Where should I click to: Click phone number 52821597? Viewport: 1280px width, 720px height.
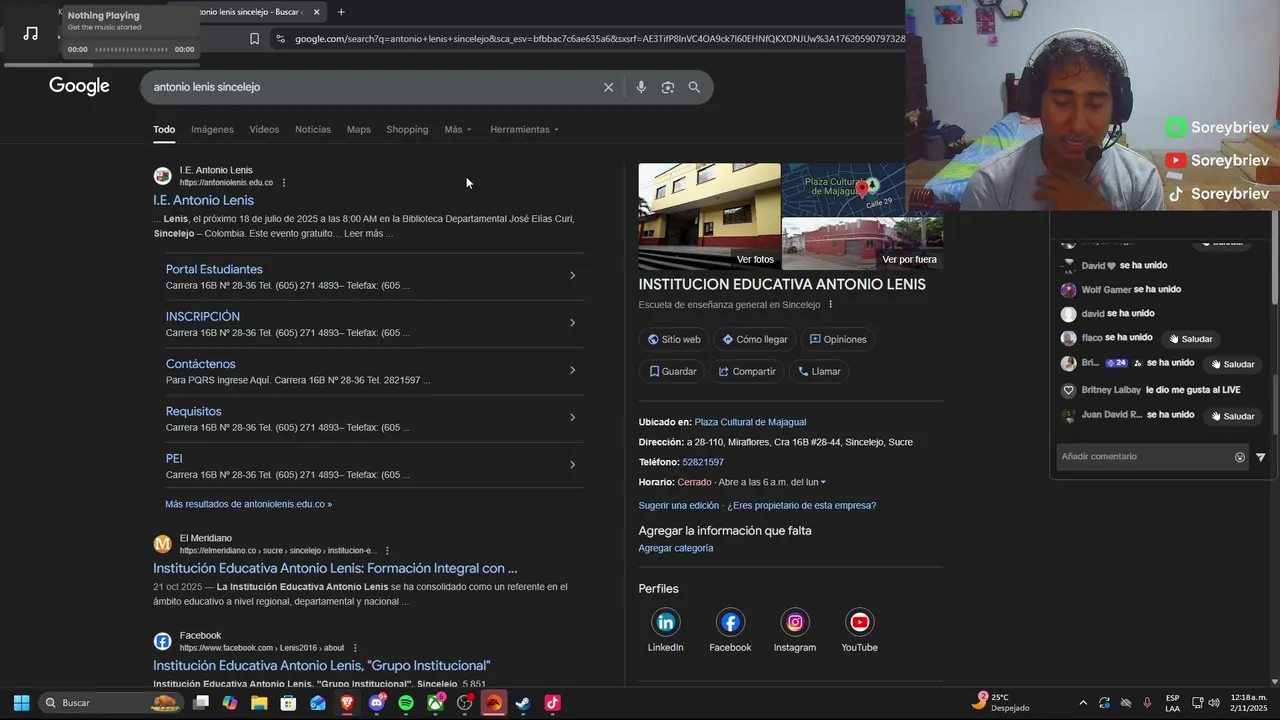[703, 462]
